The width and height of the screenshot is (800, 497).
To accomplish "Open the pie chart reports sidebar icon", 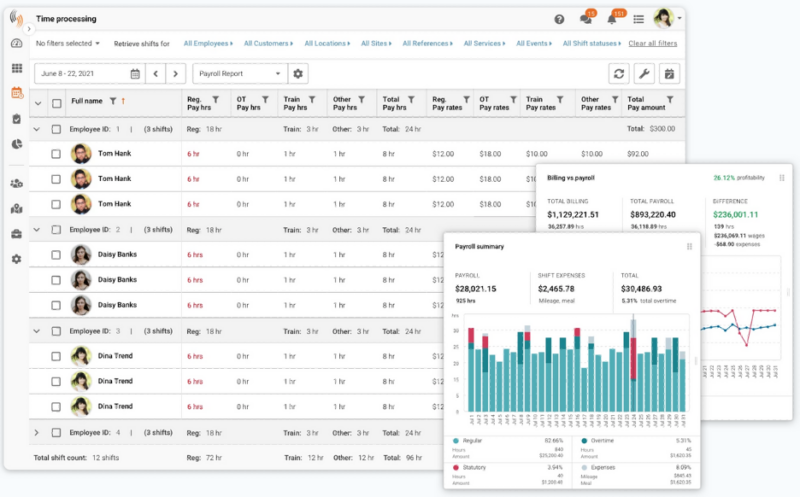I will coord(16,144).
